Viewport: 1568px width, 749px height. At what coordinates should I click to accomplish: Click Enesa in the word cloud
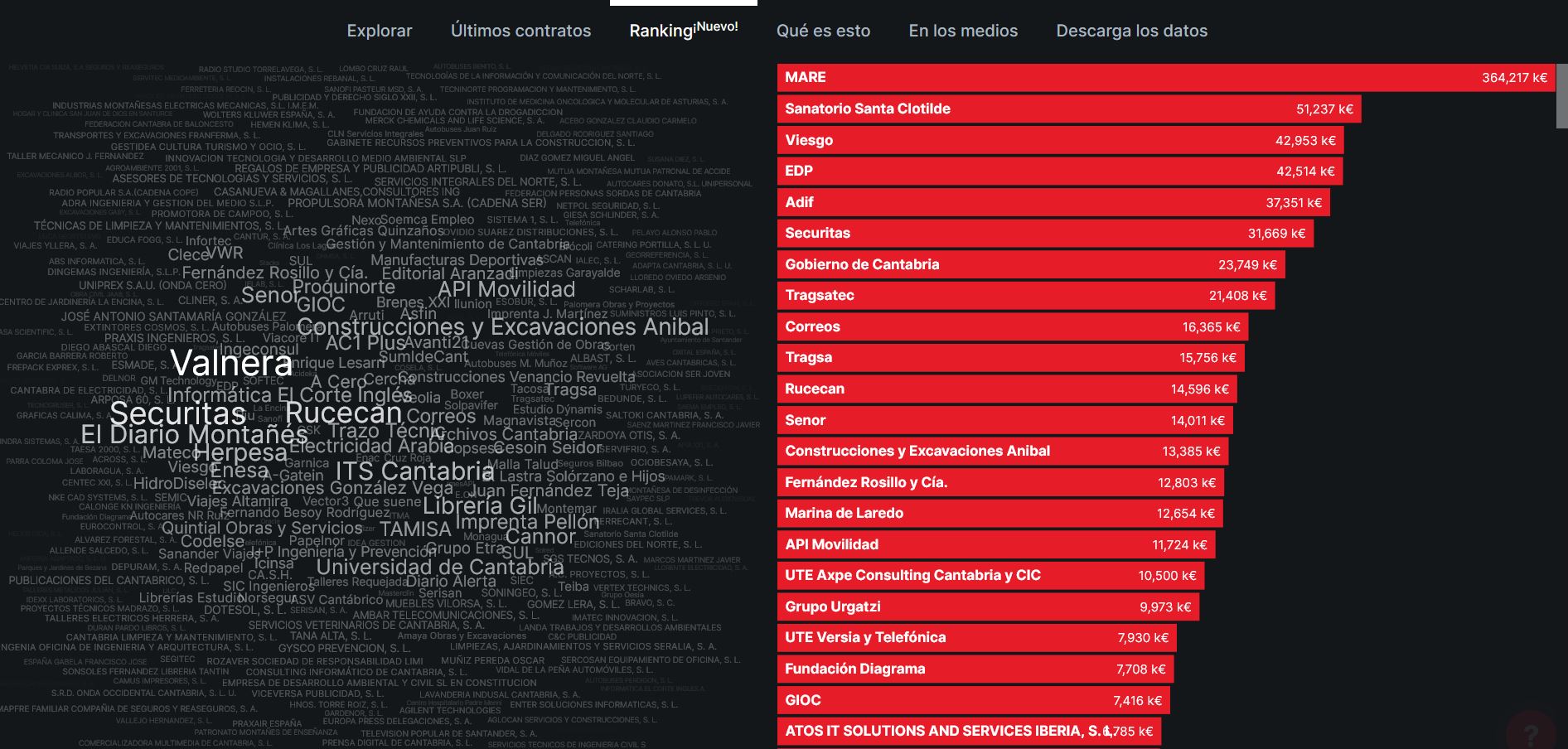(x=240, y=471)
